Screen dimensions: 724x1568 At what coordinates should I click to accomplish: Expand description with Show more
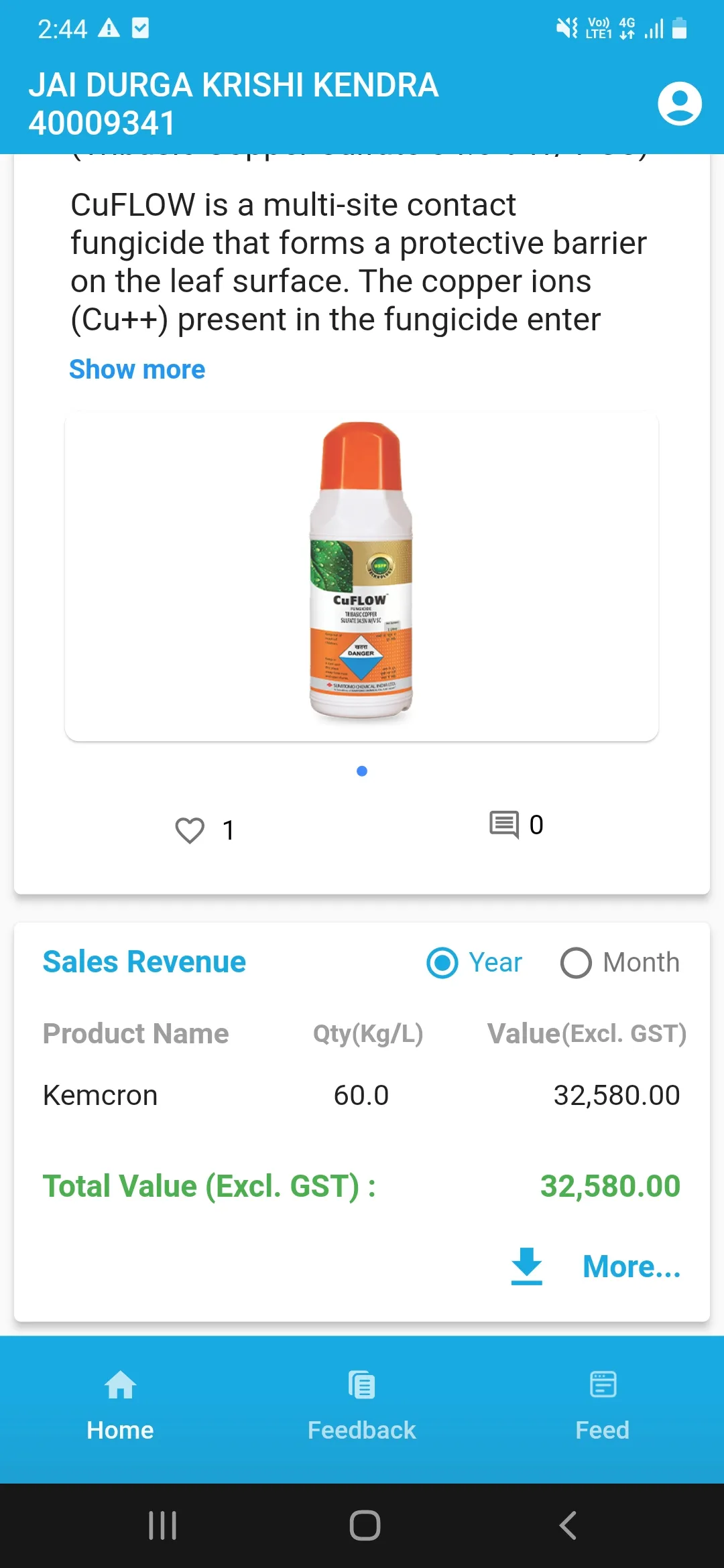(x=137, y=369)
